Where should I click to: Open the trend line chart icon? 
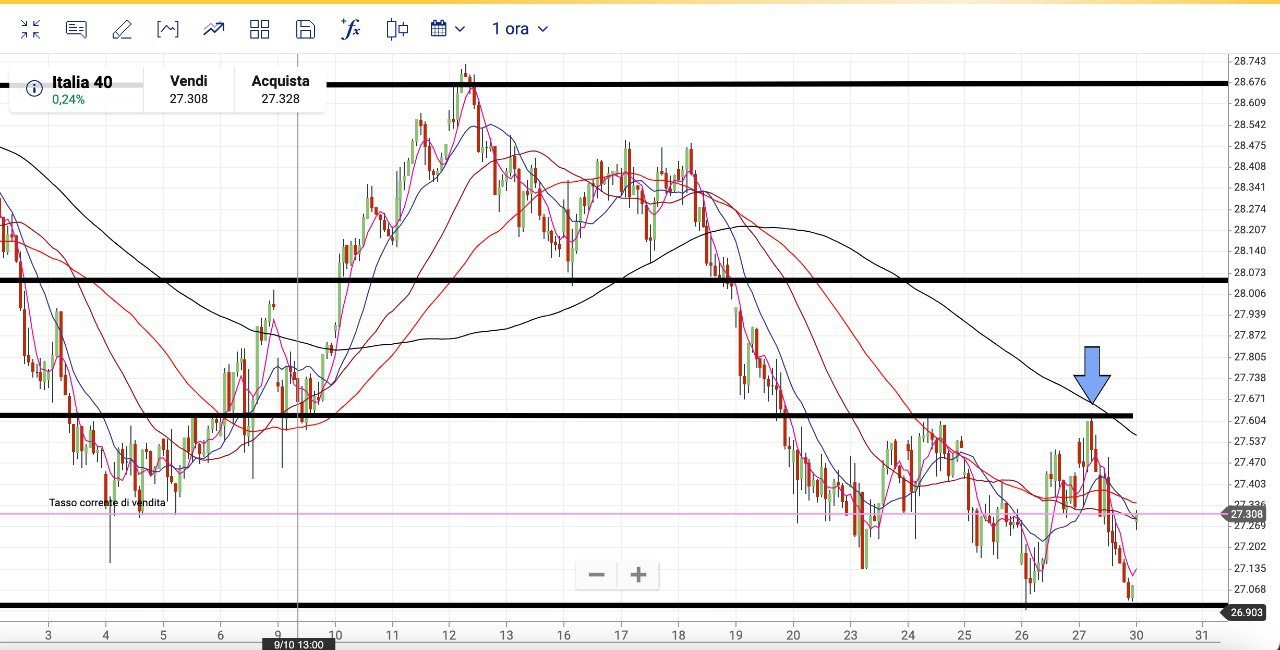pos(214,29)
